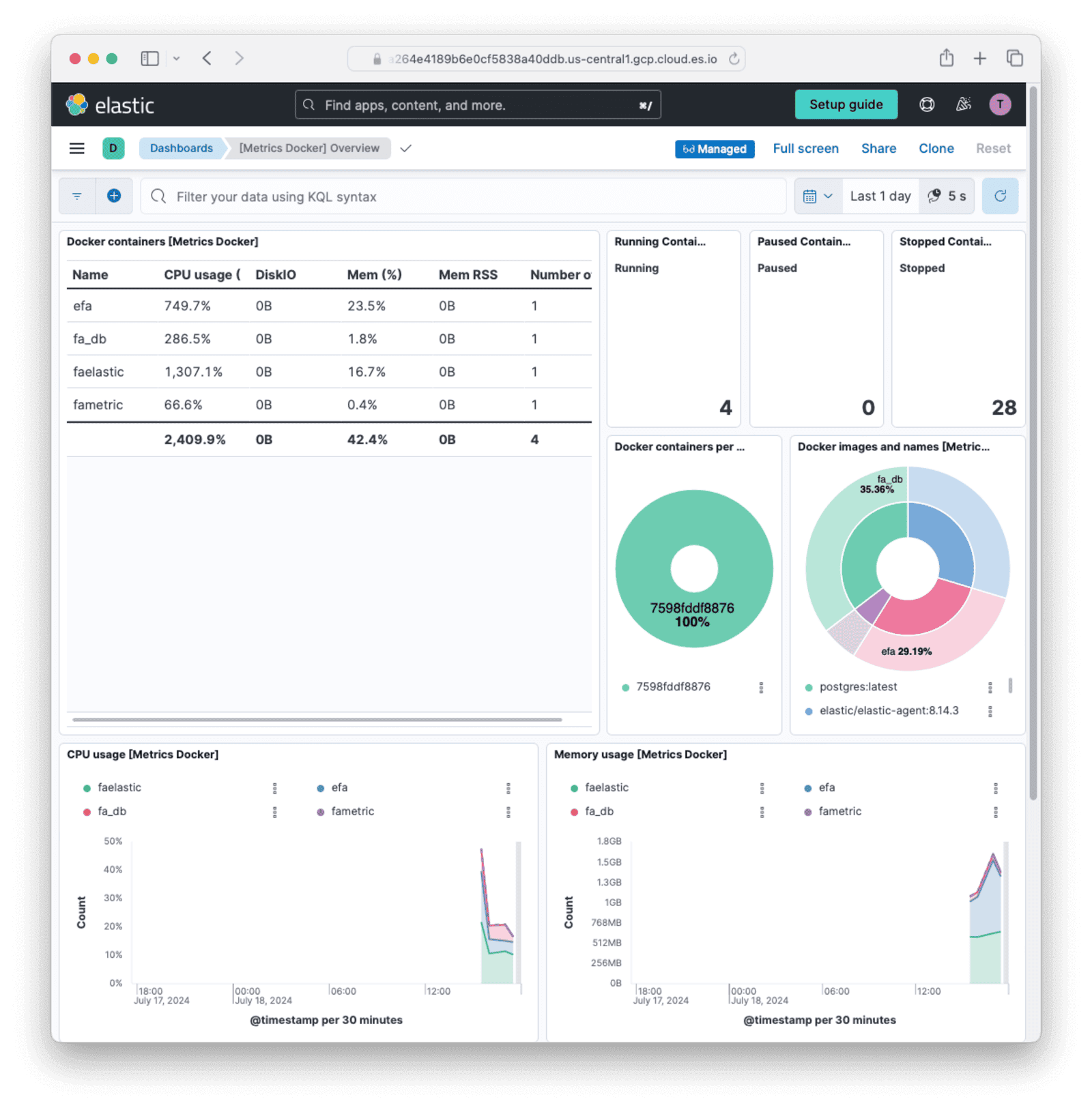
Task: Click [Metrics Docker] Overview breadcrumb
Action: 309,148
